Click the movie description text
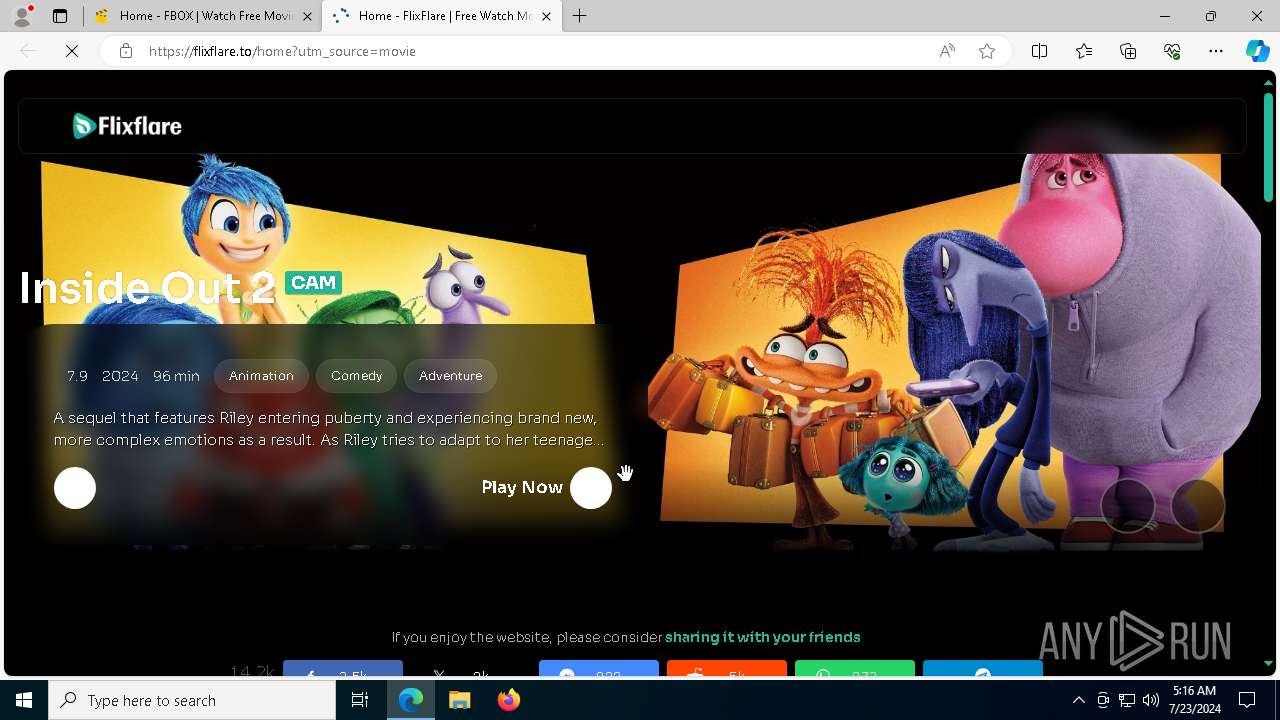Screen dimensions: 1280x720 point(329,429)
